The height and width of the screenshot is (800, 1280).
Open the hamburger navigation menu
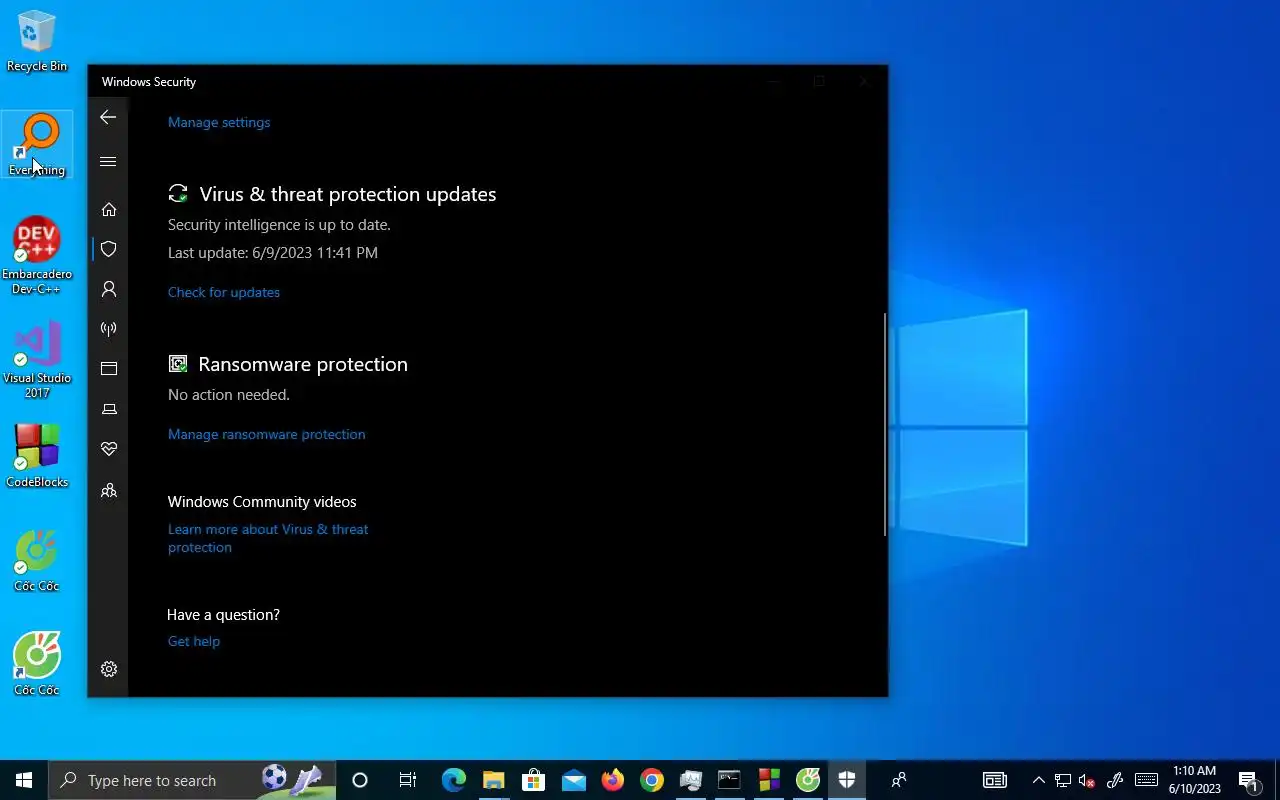click(x=108, y=161)
